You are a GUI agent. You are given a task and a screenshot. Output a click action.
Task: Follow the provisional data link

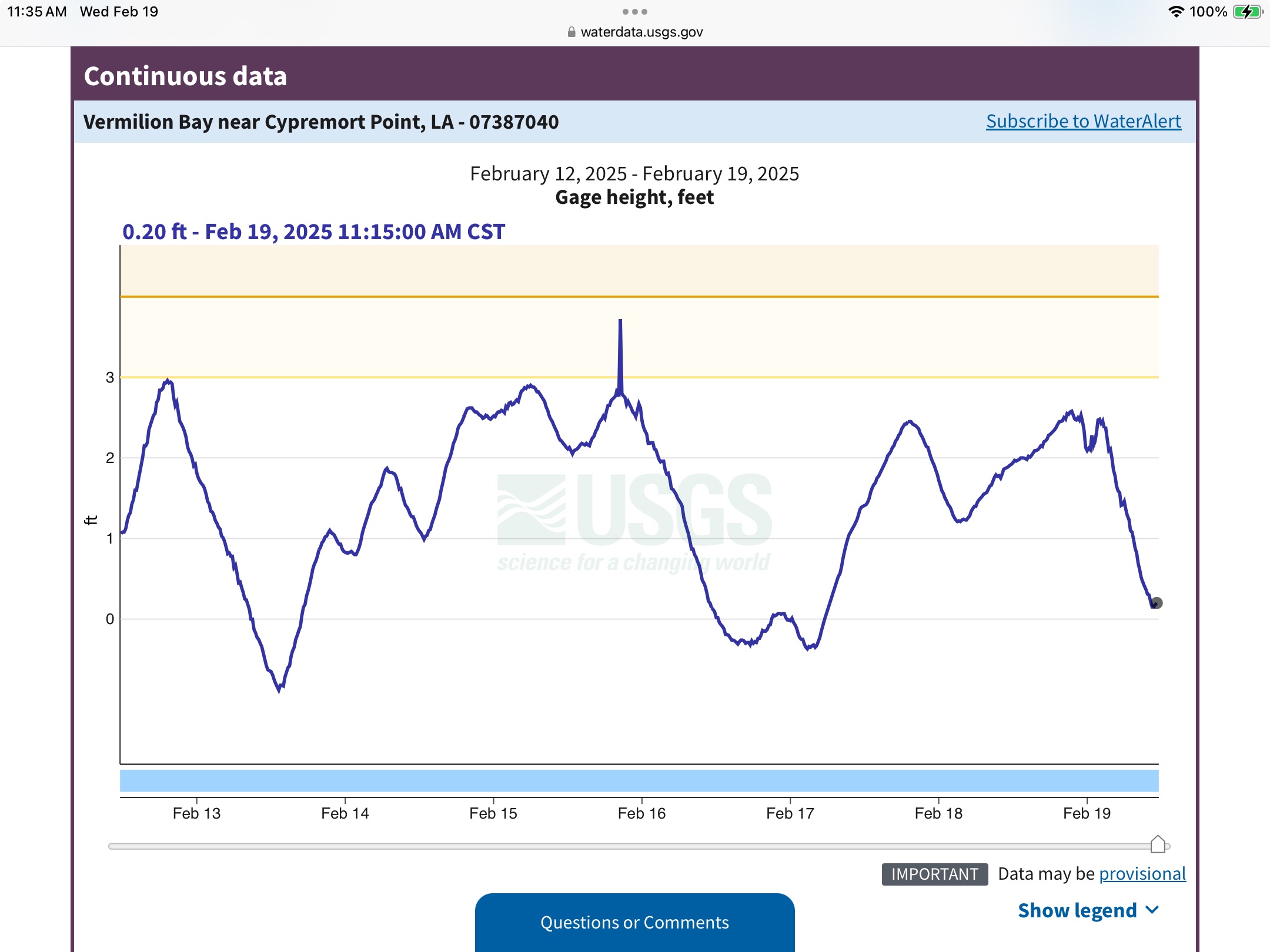[x=1142, y=874]
